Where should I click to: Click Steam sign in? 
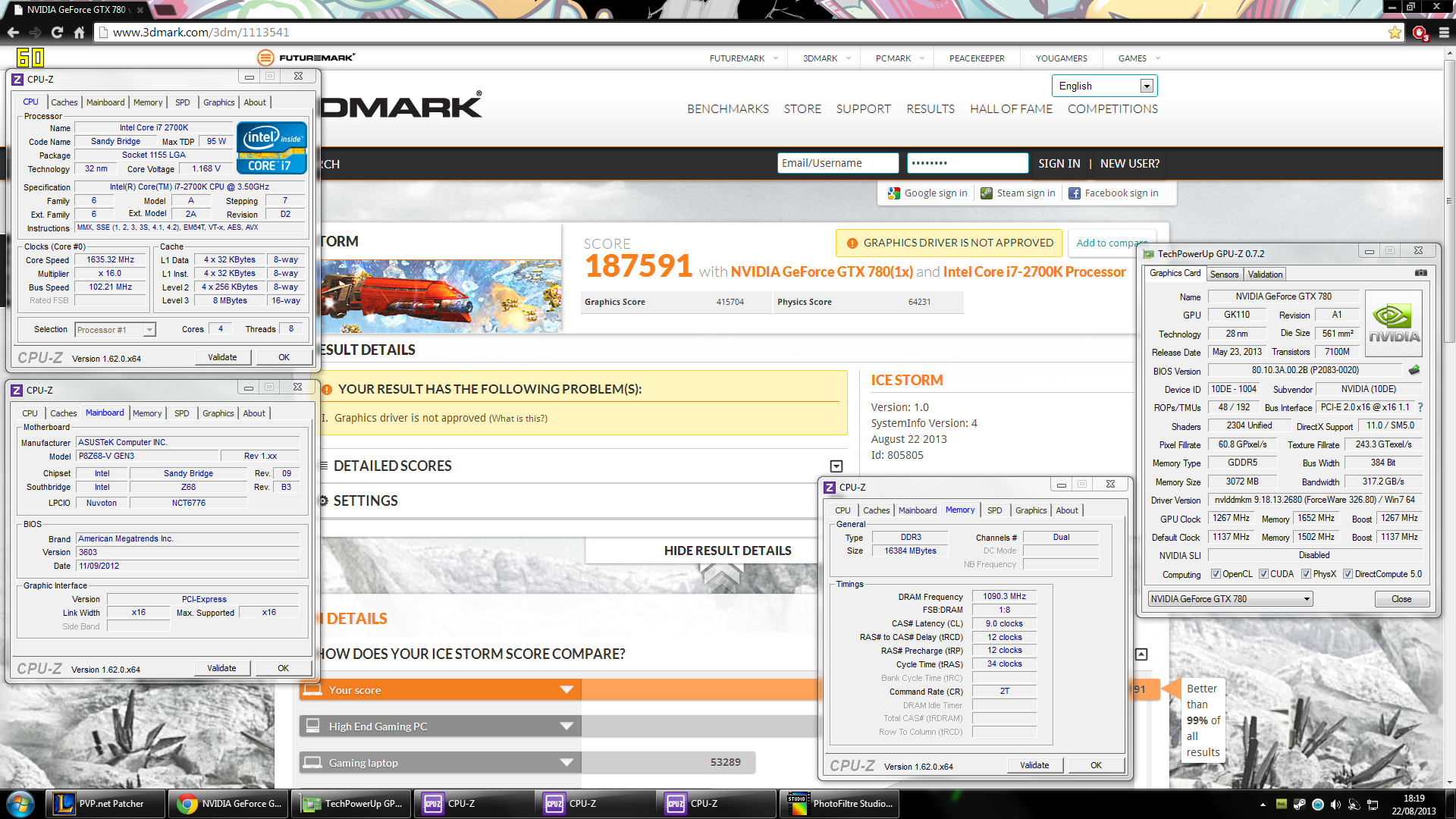1018,193
